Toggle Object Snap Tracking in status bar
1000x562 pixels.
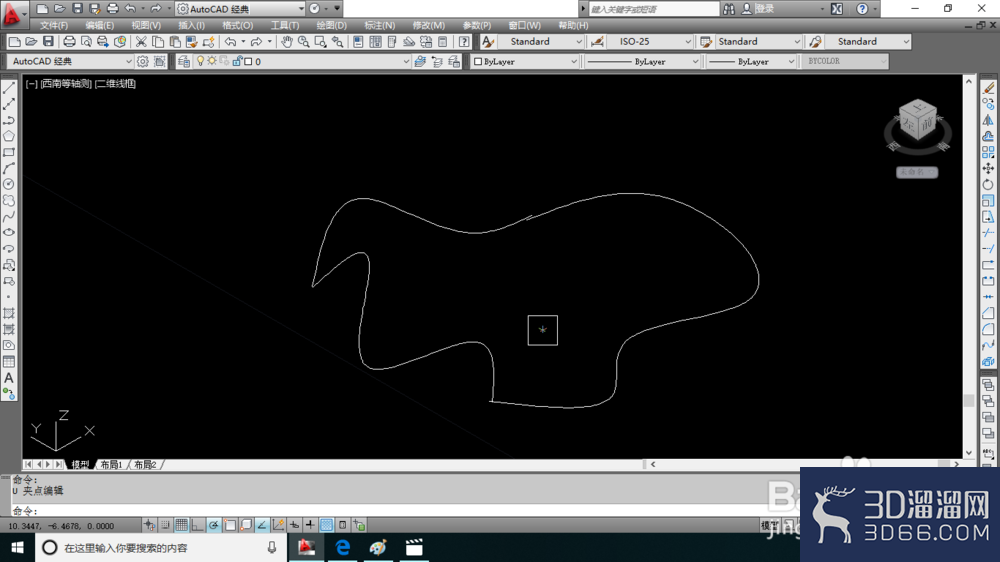[262, 525]
